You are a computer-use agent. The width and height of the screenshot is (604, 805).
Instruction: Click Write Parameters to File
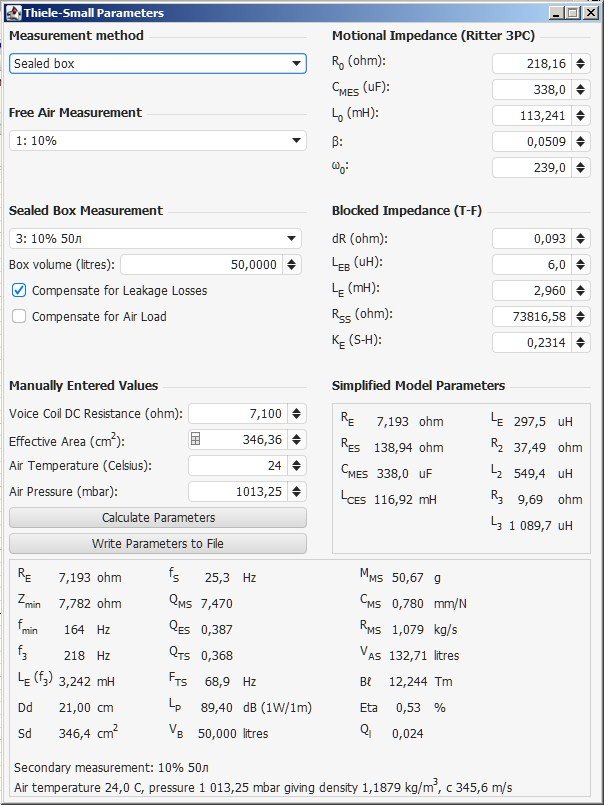[158, 543]
